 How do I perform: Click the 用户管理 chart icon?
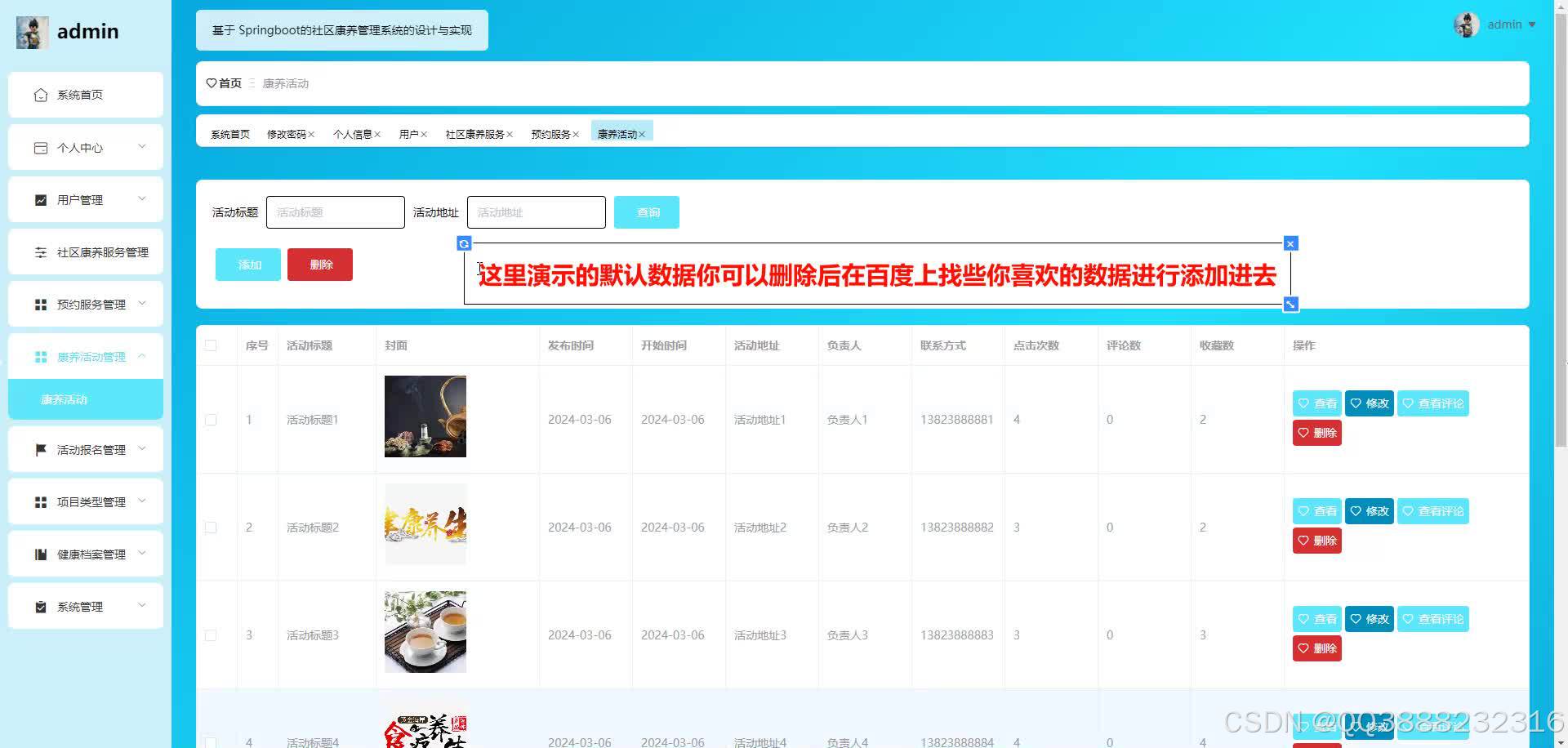(41, 198)
